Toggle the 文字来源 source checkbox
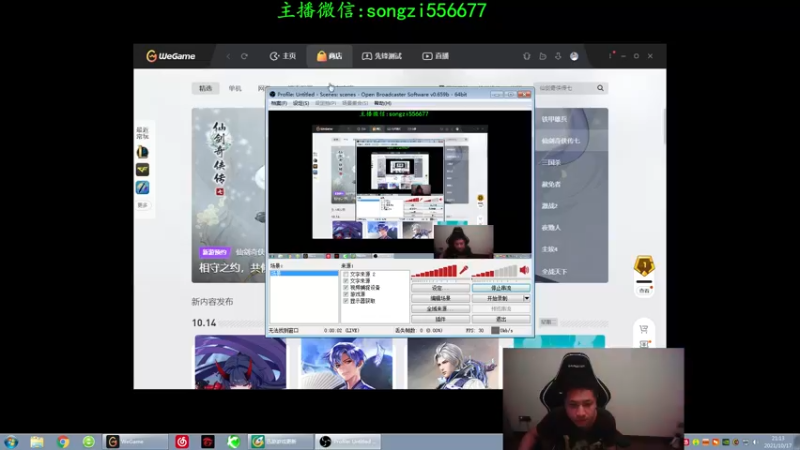Viewport: 800px width, 450px height. (346, 281)
